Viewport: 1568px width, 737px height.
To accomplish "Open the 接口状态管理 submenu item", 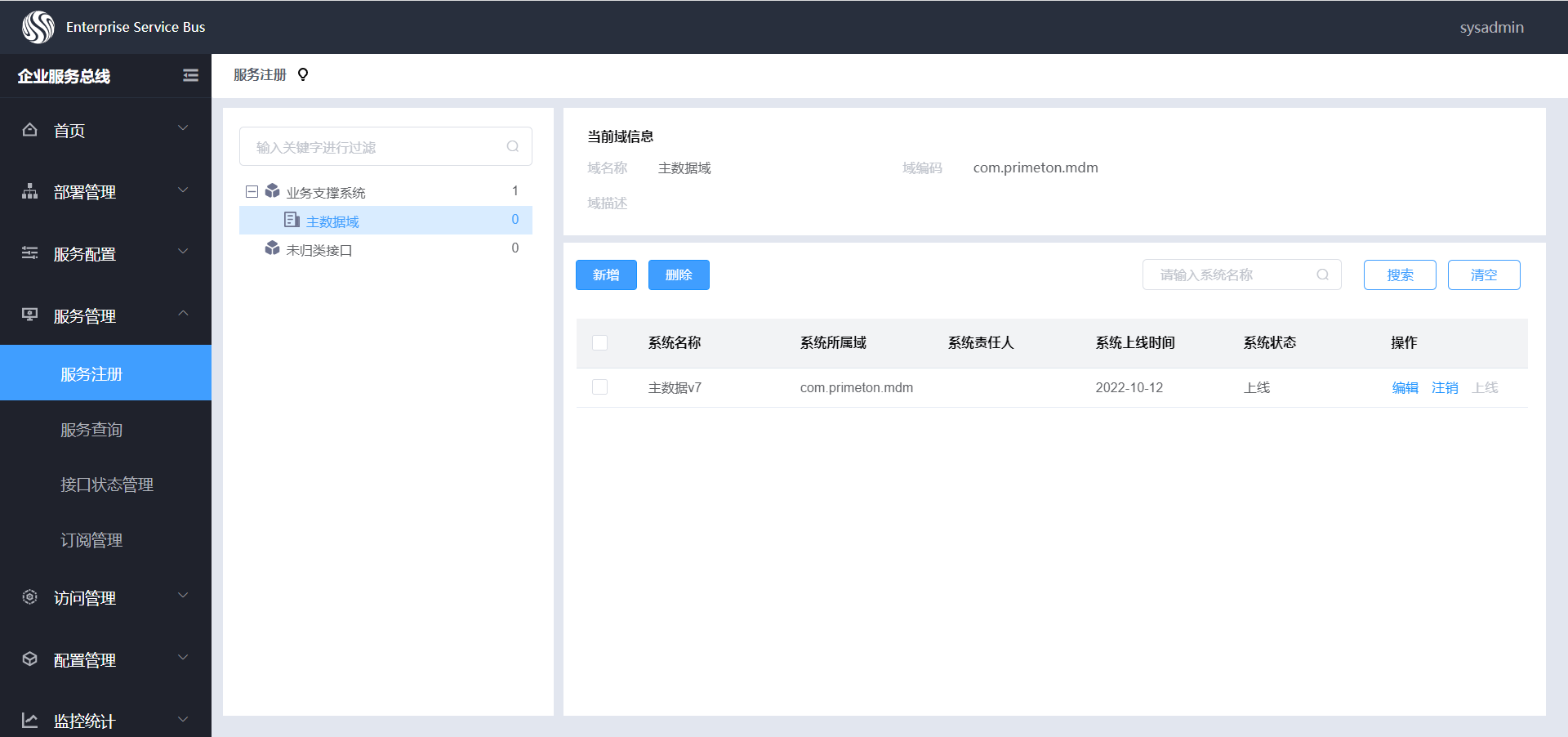I will coord(105,485).
